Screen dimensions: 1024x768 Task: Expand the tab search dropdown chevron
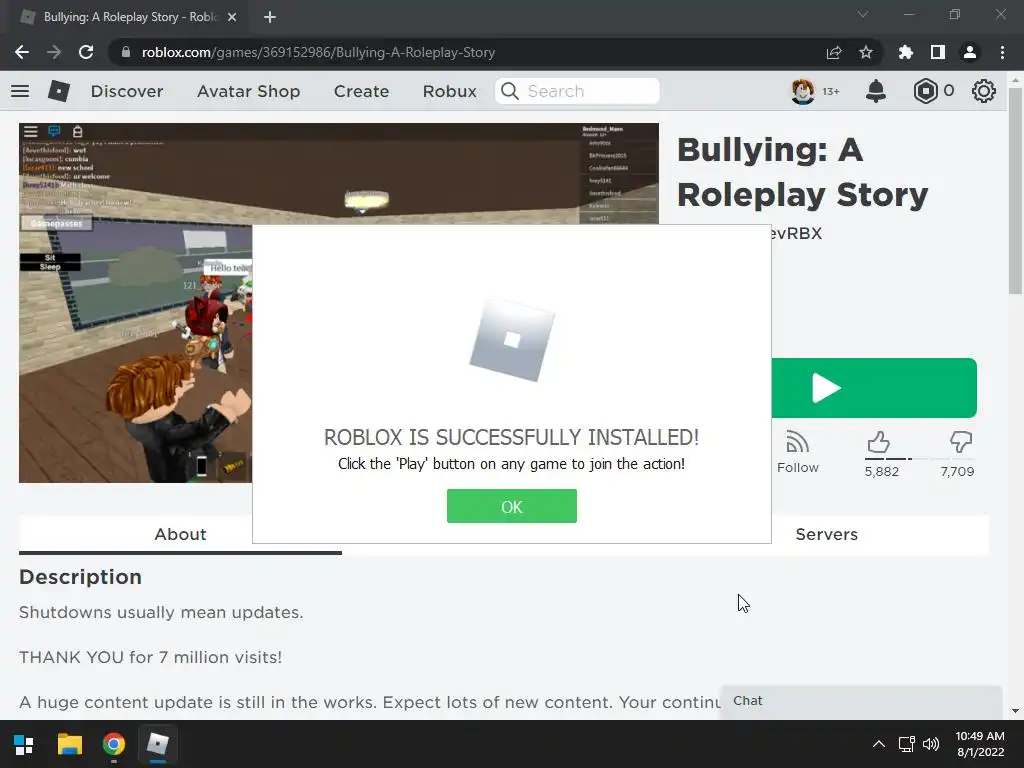[x=863, y=14]
